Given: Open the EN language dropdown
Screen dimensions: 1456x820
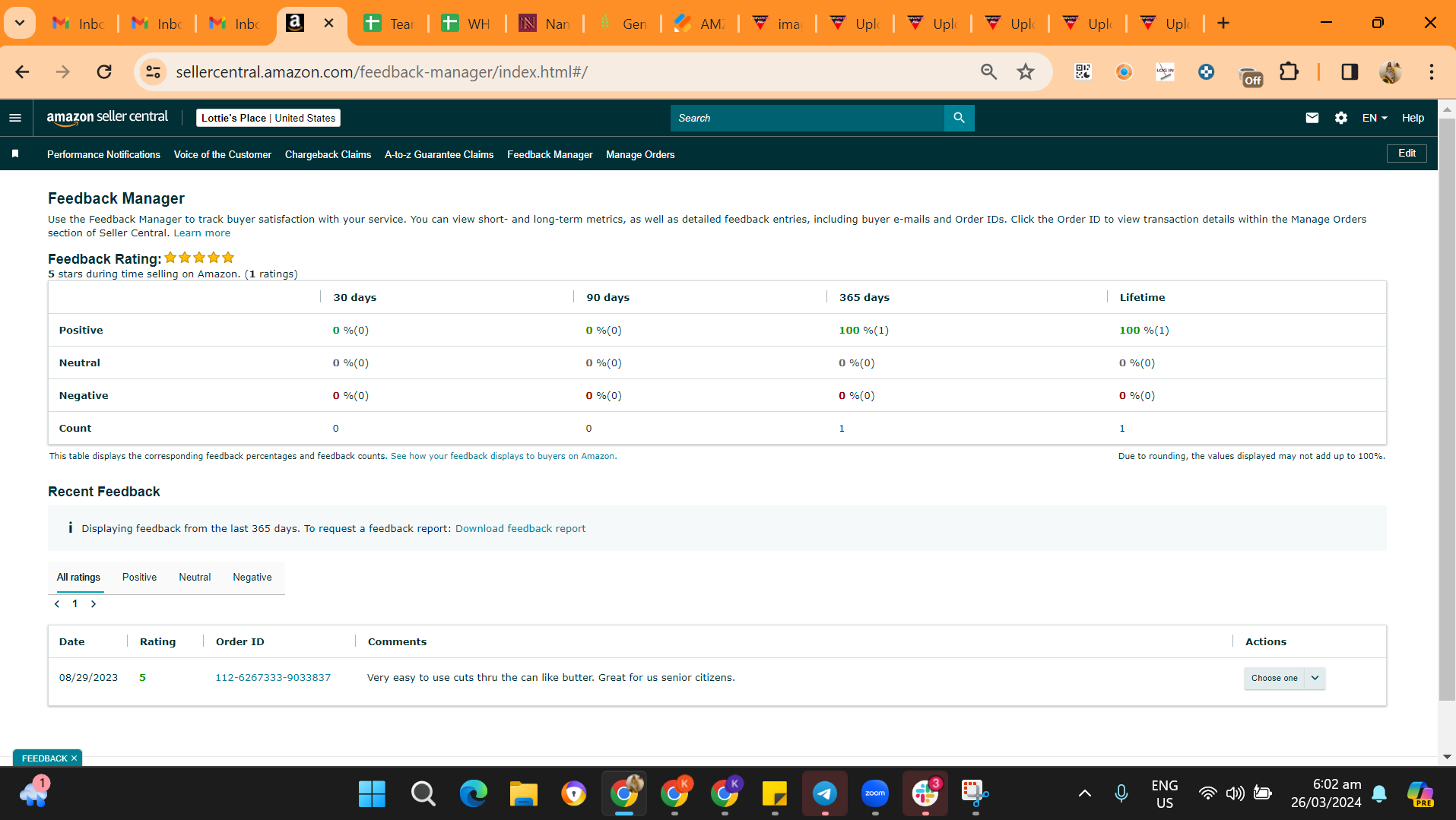Looking at the screenshot, I should (x=1375, y=118).
